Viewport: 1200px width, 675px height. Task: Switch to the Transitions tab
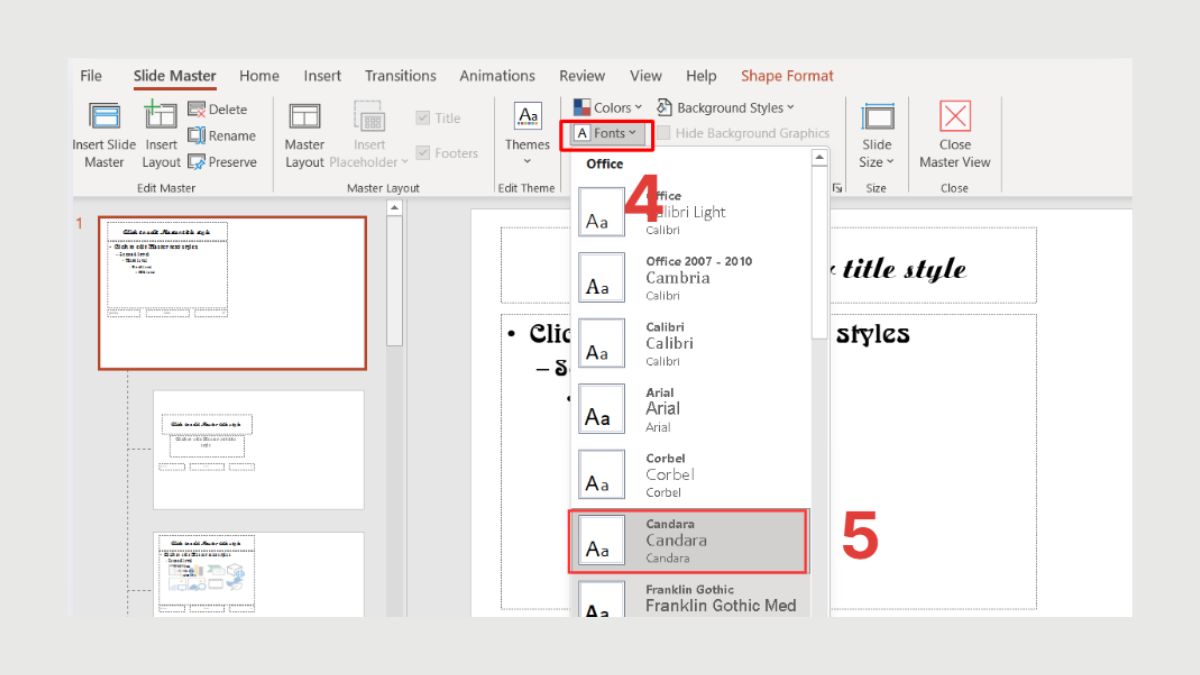coord(400,76)
